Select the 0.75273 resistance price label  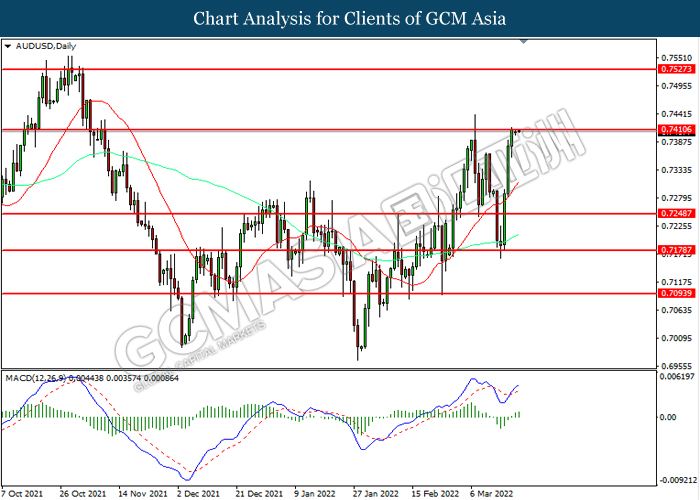(x=676, y=69)
